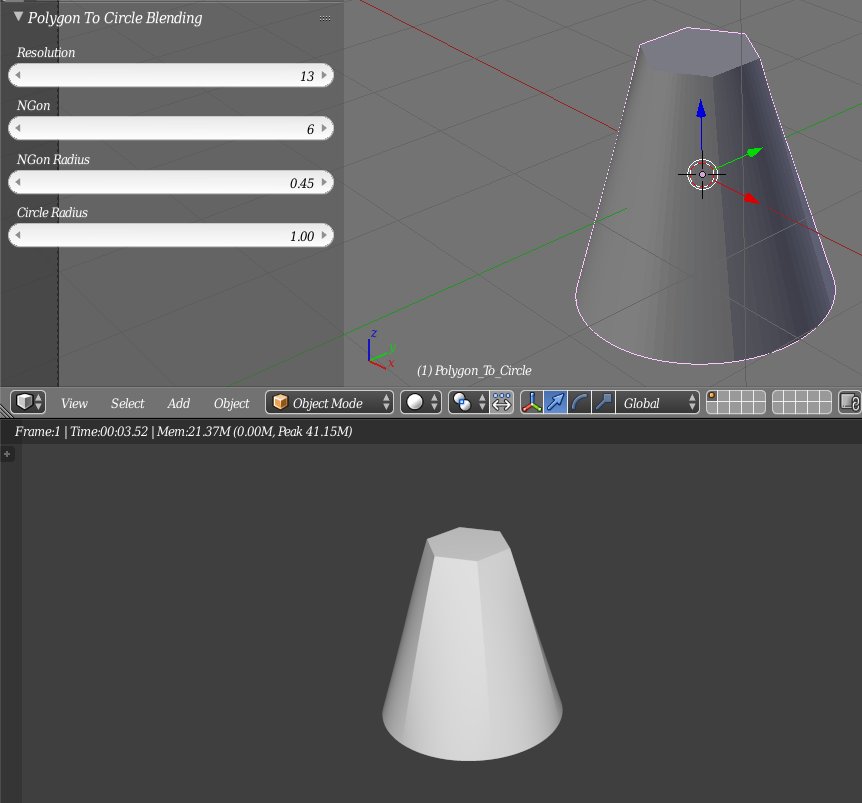Select the rotate manipulator arc icon

tap(579, 402)
